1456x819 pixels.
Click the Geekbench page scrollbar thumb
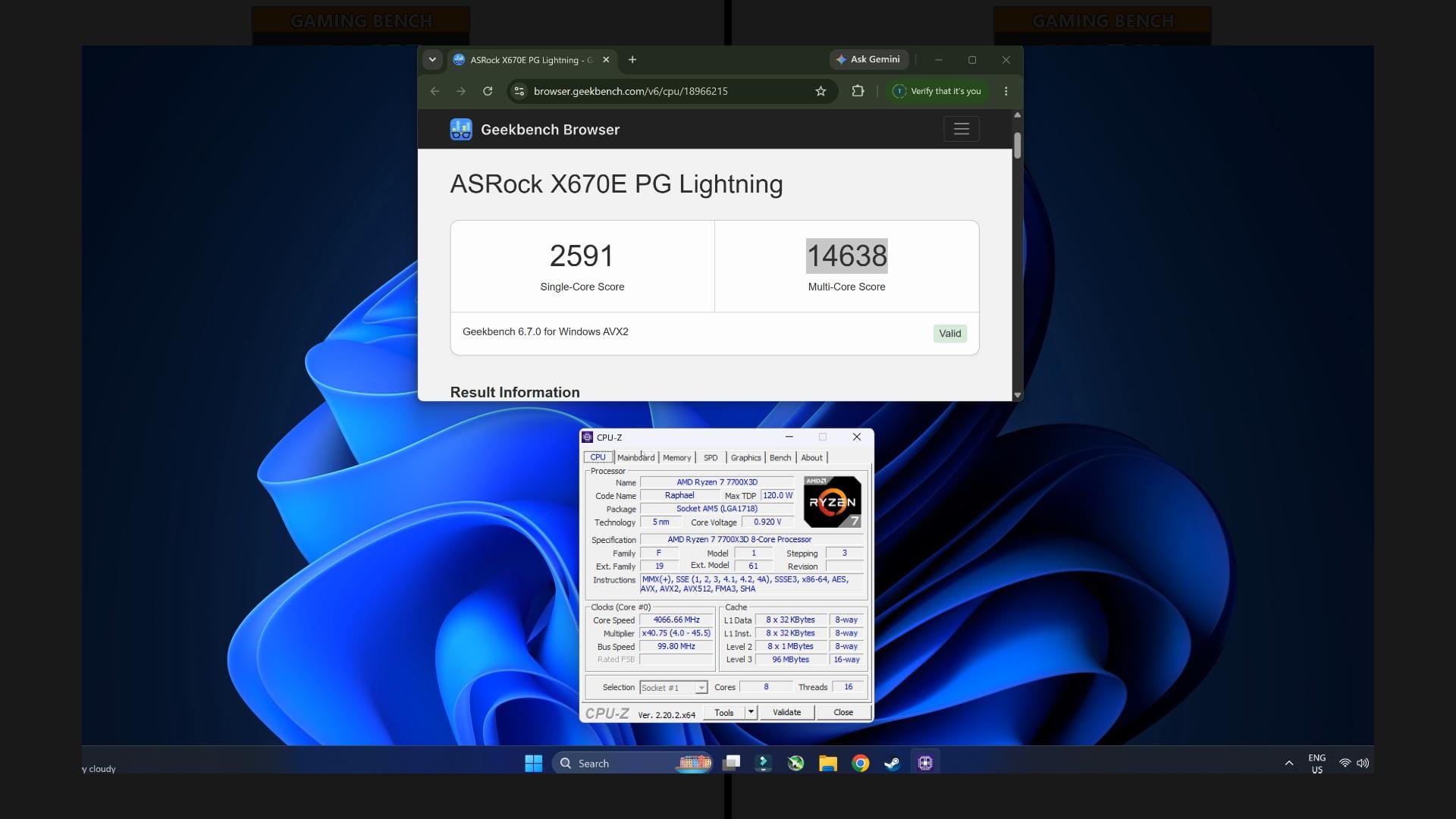1018,145
